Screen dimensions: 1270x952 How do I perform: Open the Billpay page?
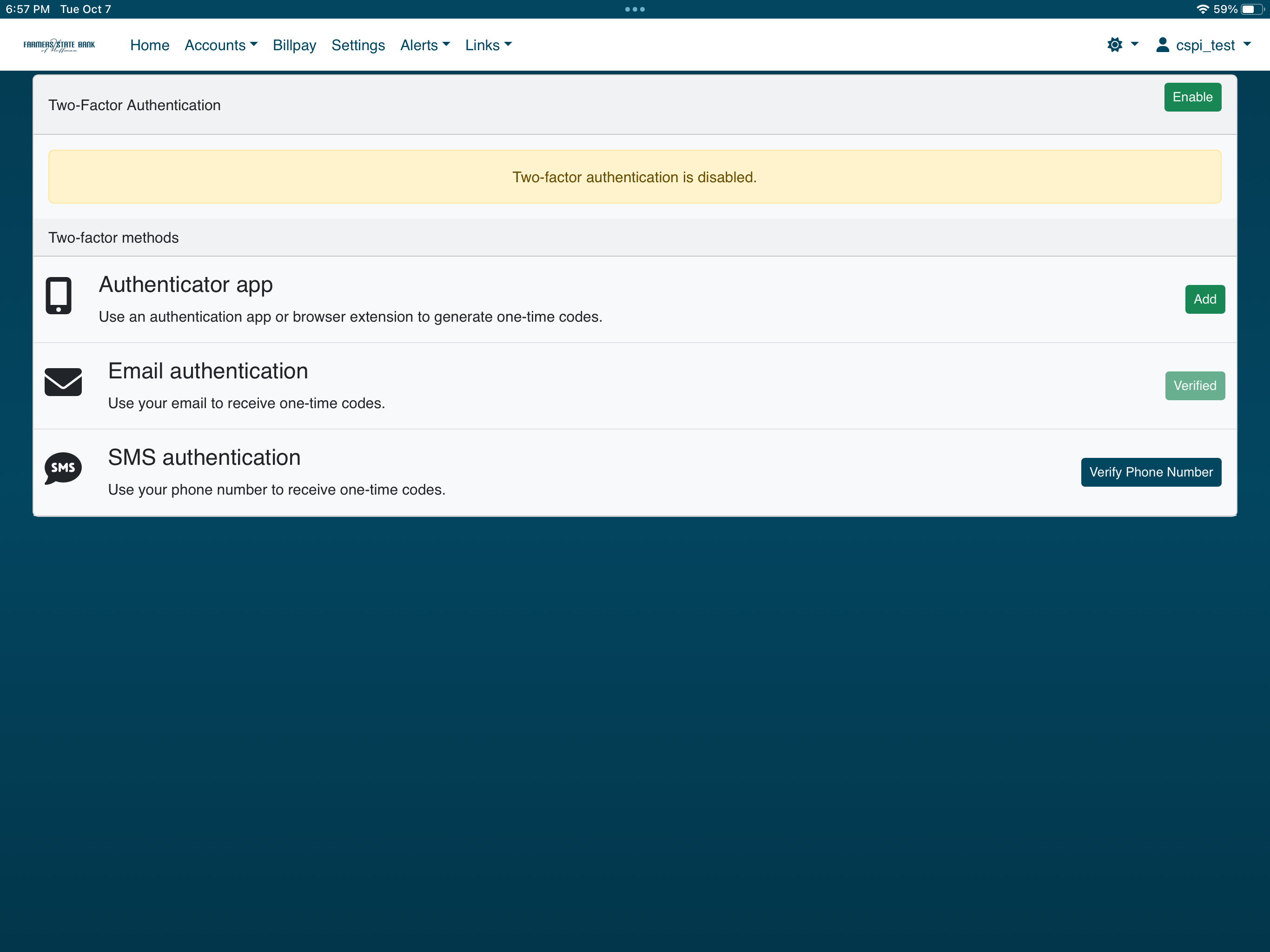[295, 45]
